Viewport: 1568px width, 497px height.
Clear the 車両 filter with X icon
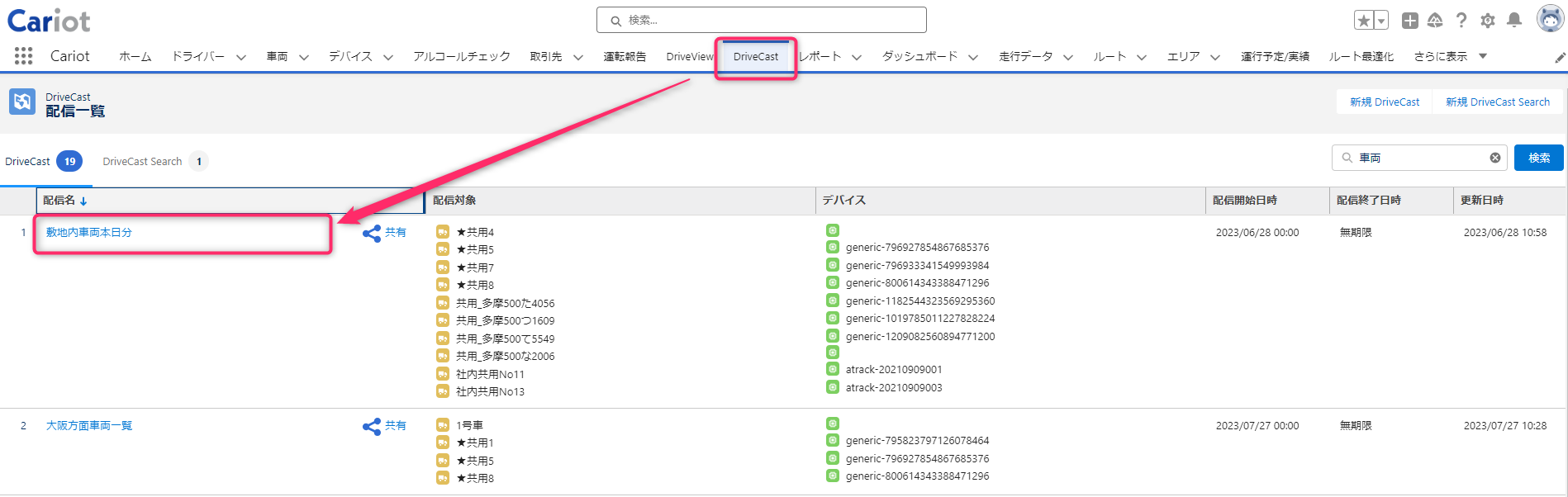pos(1495,158)
